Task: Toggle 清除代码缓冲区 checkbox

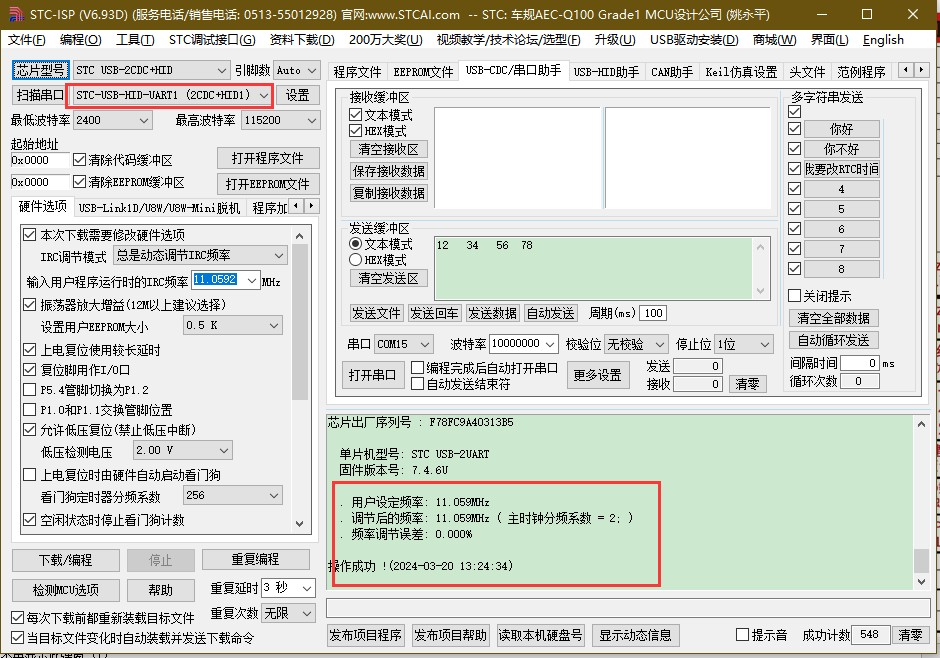Action: [x=79, y=159]
